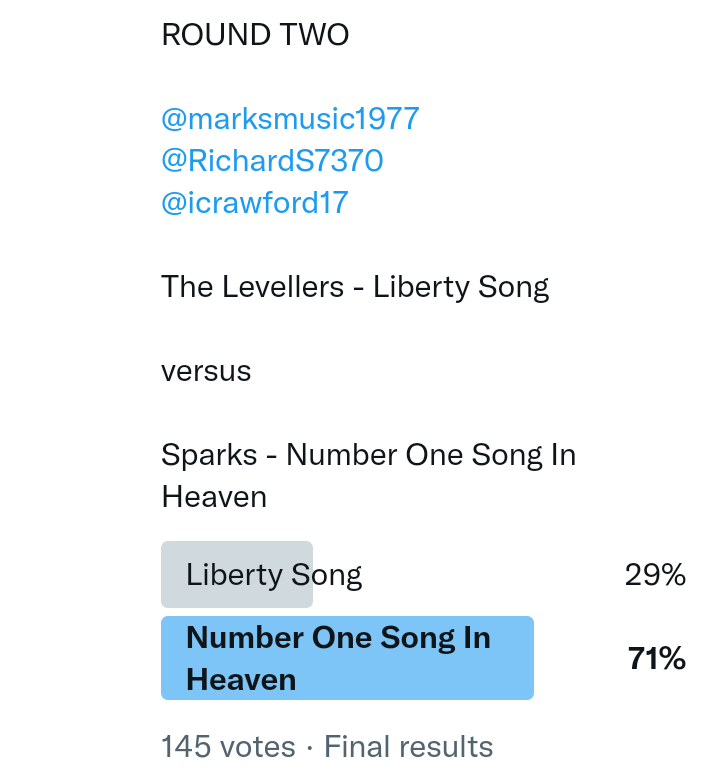Select the Number One Song In Heaven poll option
The width and height of the screenshot is (720, 773).
338,638
